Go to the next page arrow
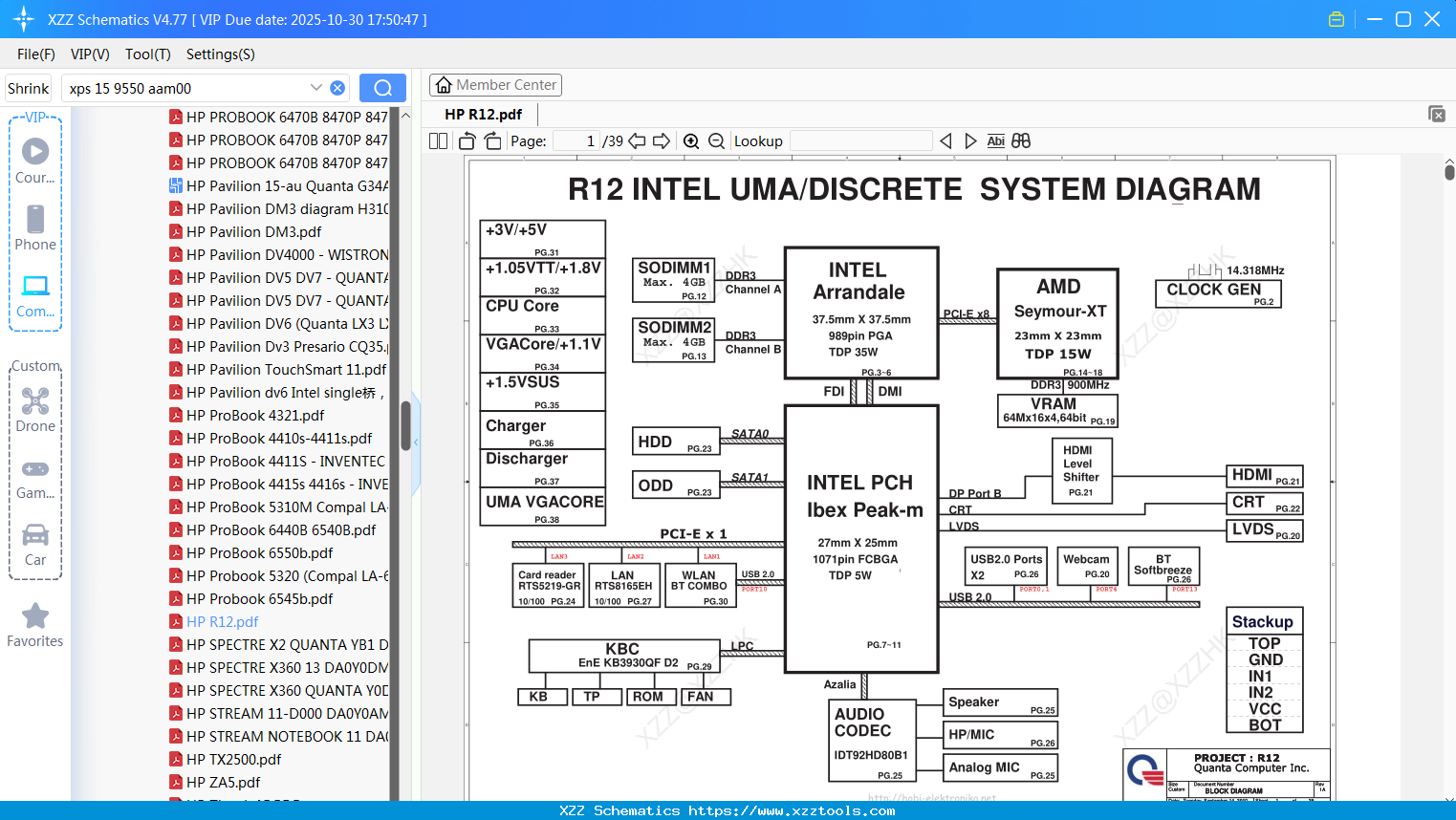Image resolution: width=1456 pixels, height=820 pixels. point(662,140)
